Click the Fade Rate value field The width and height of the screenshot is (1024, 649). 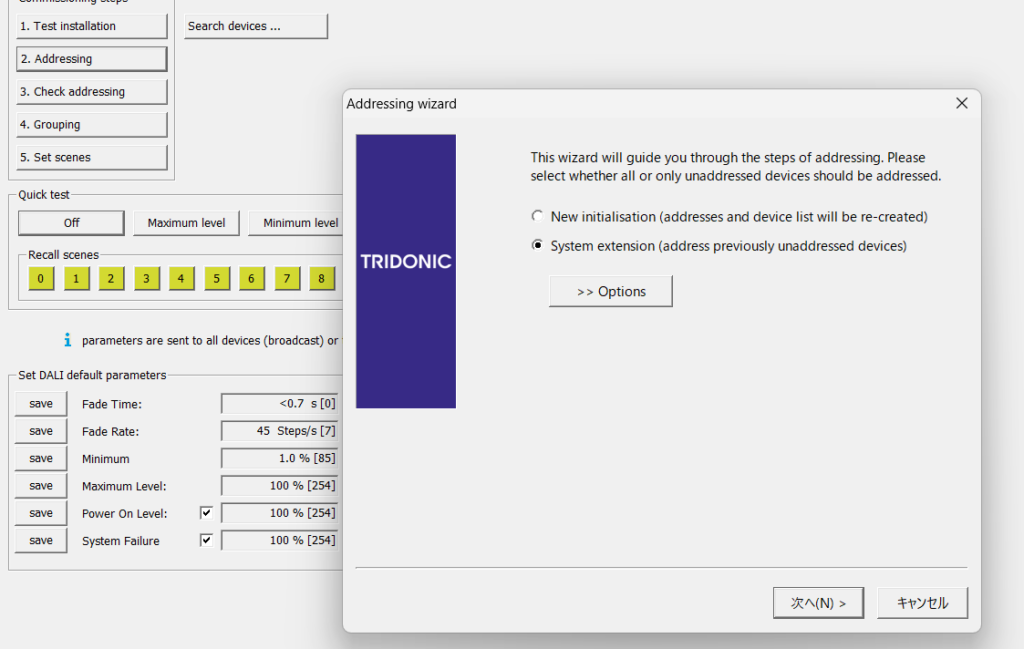[280, 431]
